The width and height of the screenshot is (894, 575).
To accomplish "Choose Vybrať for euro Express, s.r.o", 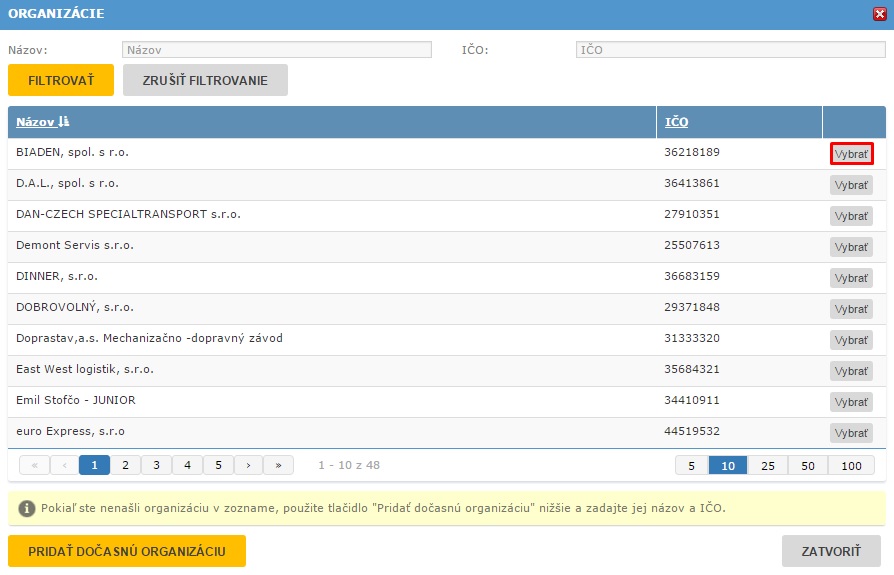I will point(851,433).
